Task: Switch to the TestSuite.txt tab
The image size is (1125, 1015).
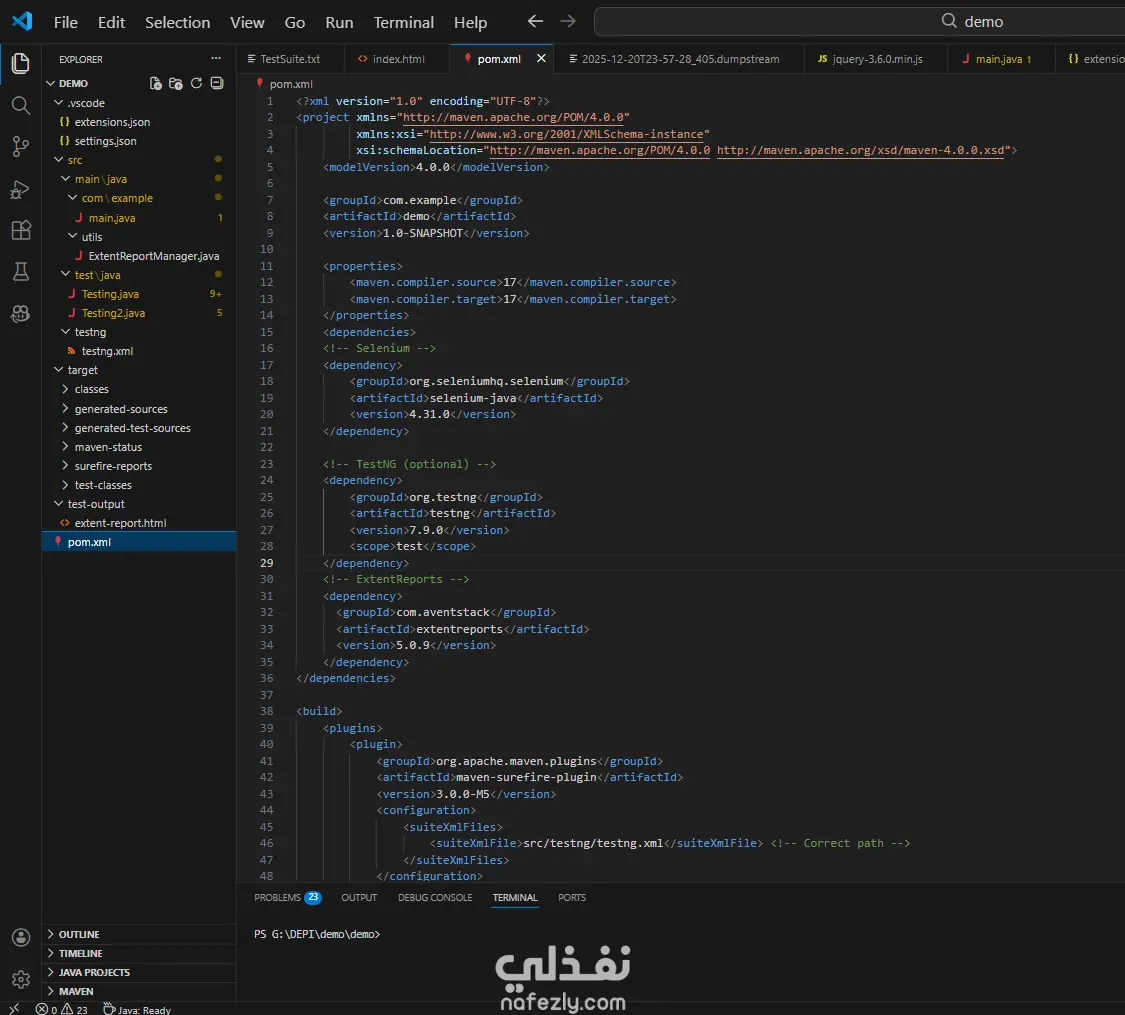Action: [290, 59]
